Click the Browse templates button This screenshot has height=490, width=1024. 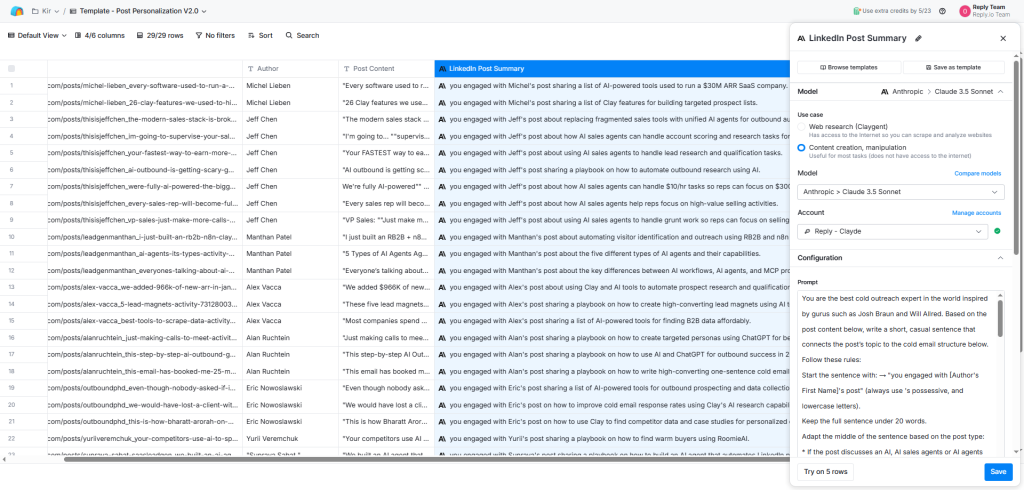848,67
